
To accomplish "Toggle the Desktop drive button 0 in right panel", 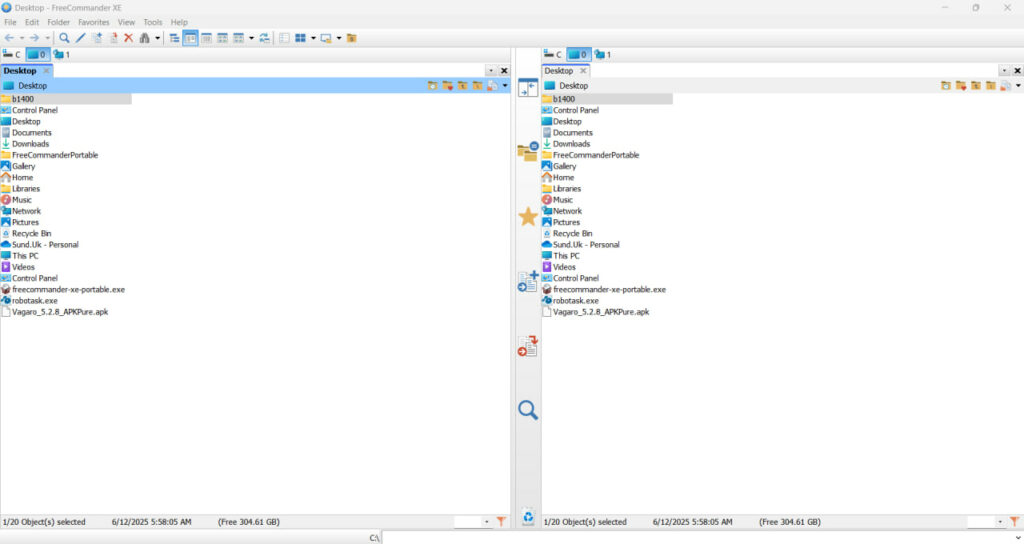I will [578, 54].
